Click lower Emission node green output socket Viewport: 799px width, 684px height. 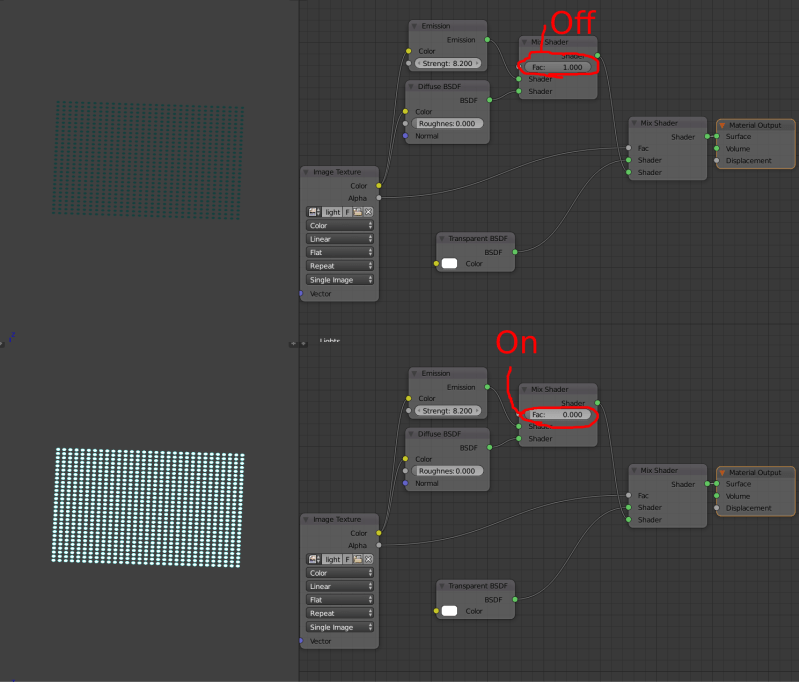click(x=488, y=387)
